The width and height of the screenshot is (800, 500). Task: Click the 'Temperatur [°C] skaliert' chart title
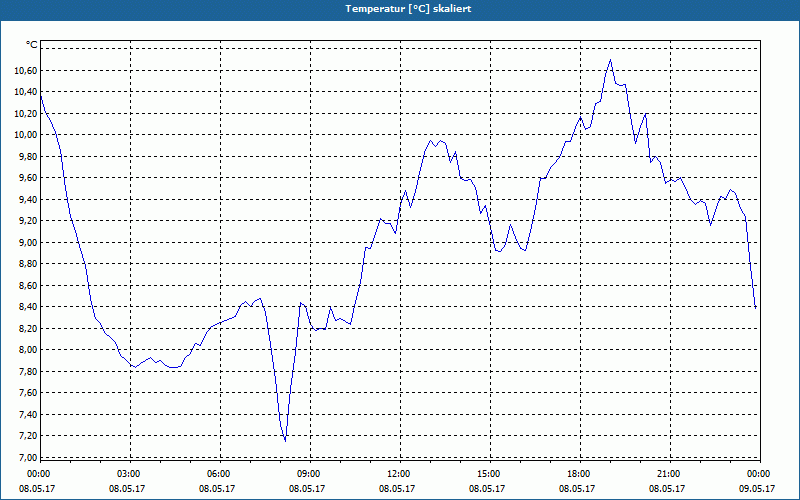[x=408, y=9]
